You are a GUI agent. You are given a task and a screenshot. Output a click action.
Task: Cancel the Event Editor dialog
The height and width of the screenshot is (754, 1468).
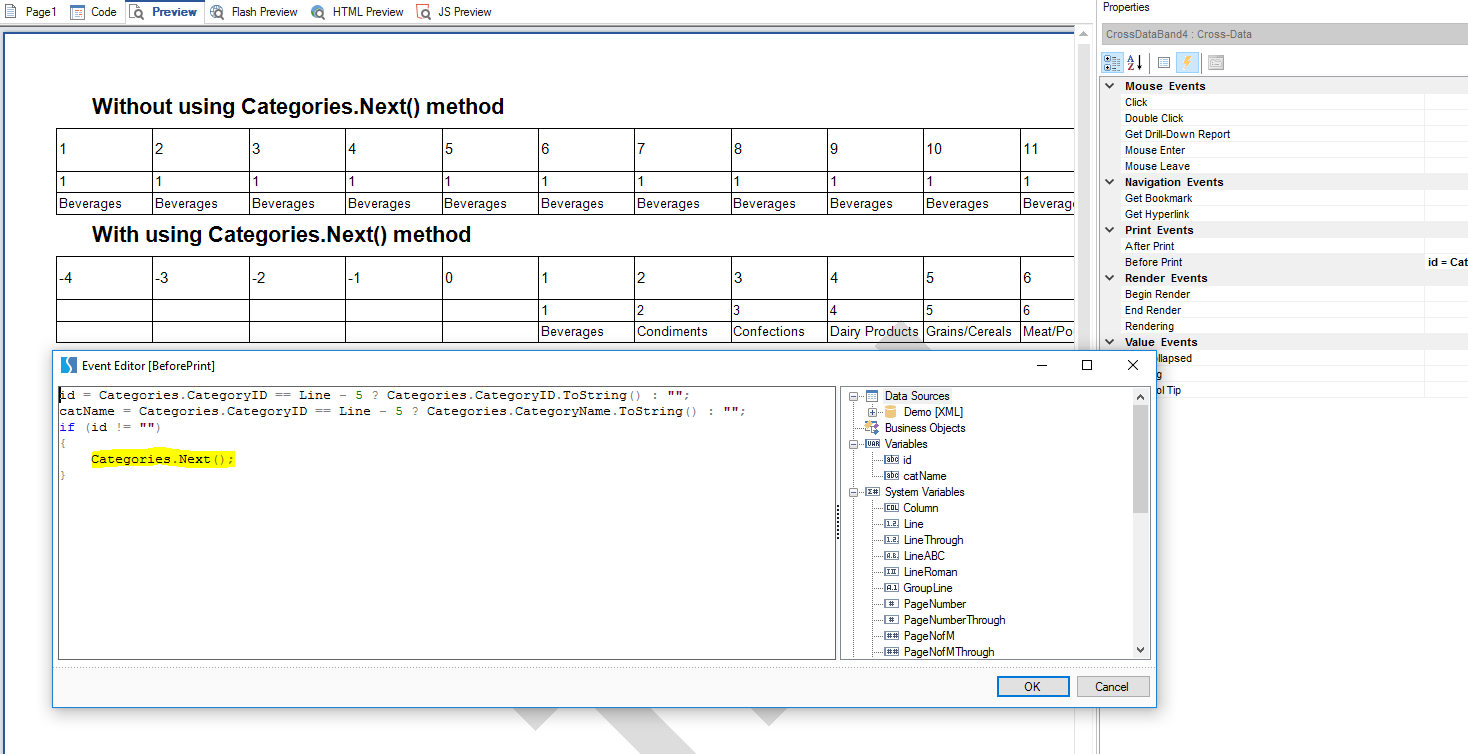point(1112,686)
